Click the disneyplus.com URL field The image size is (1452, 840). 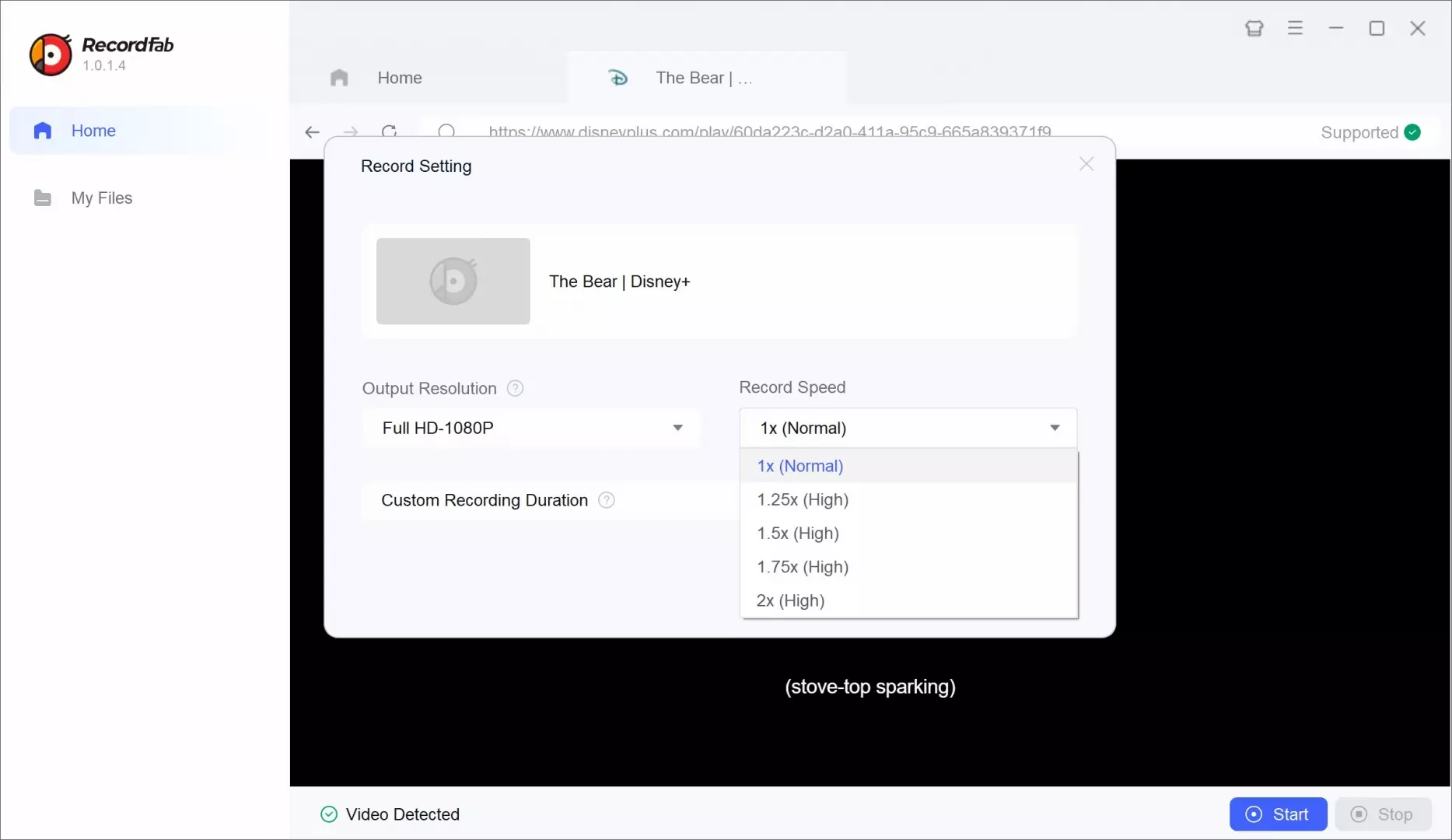pyautogui.click(x=770, y=132)
